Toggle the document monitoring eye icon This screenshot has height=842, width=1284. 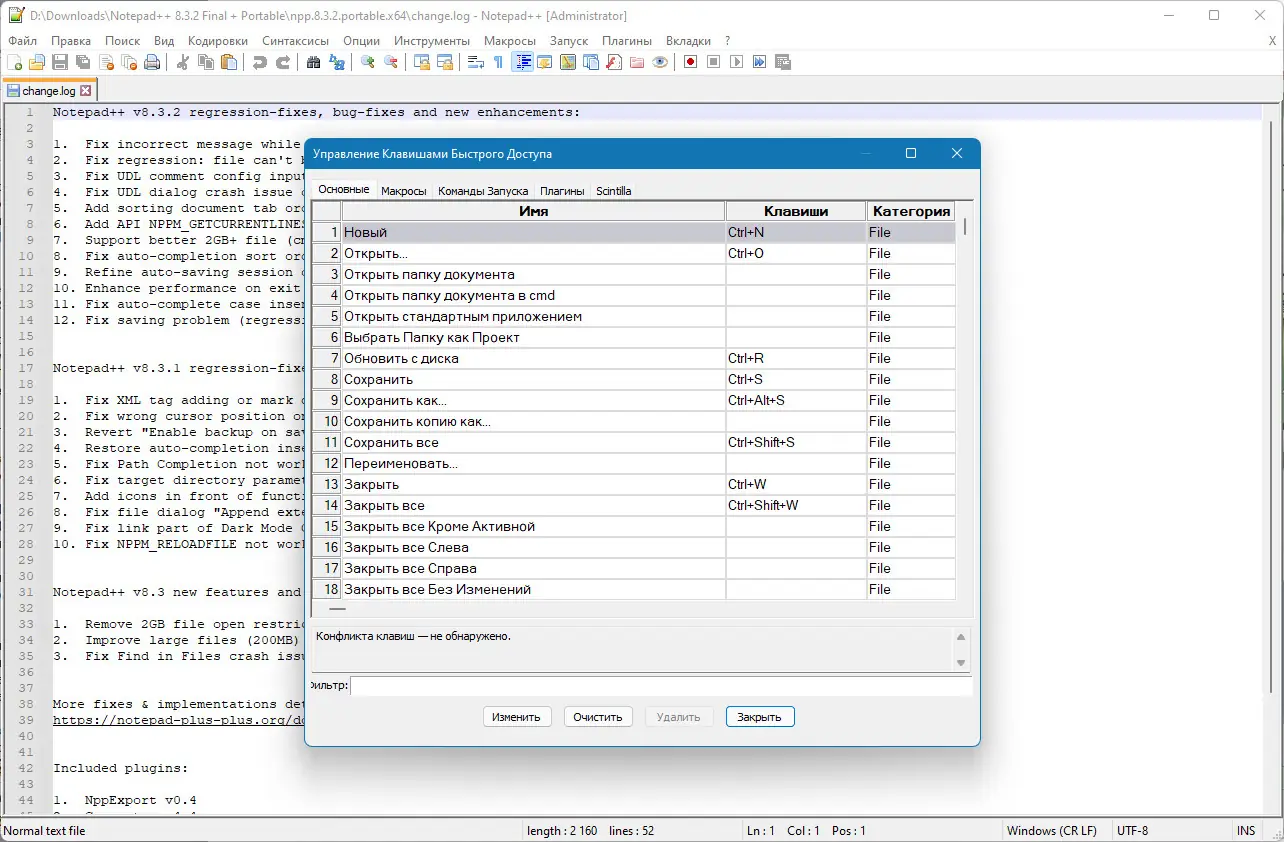pyautogui.click(x=660, y=62)
